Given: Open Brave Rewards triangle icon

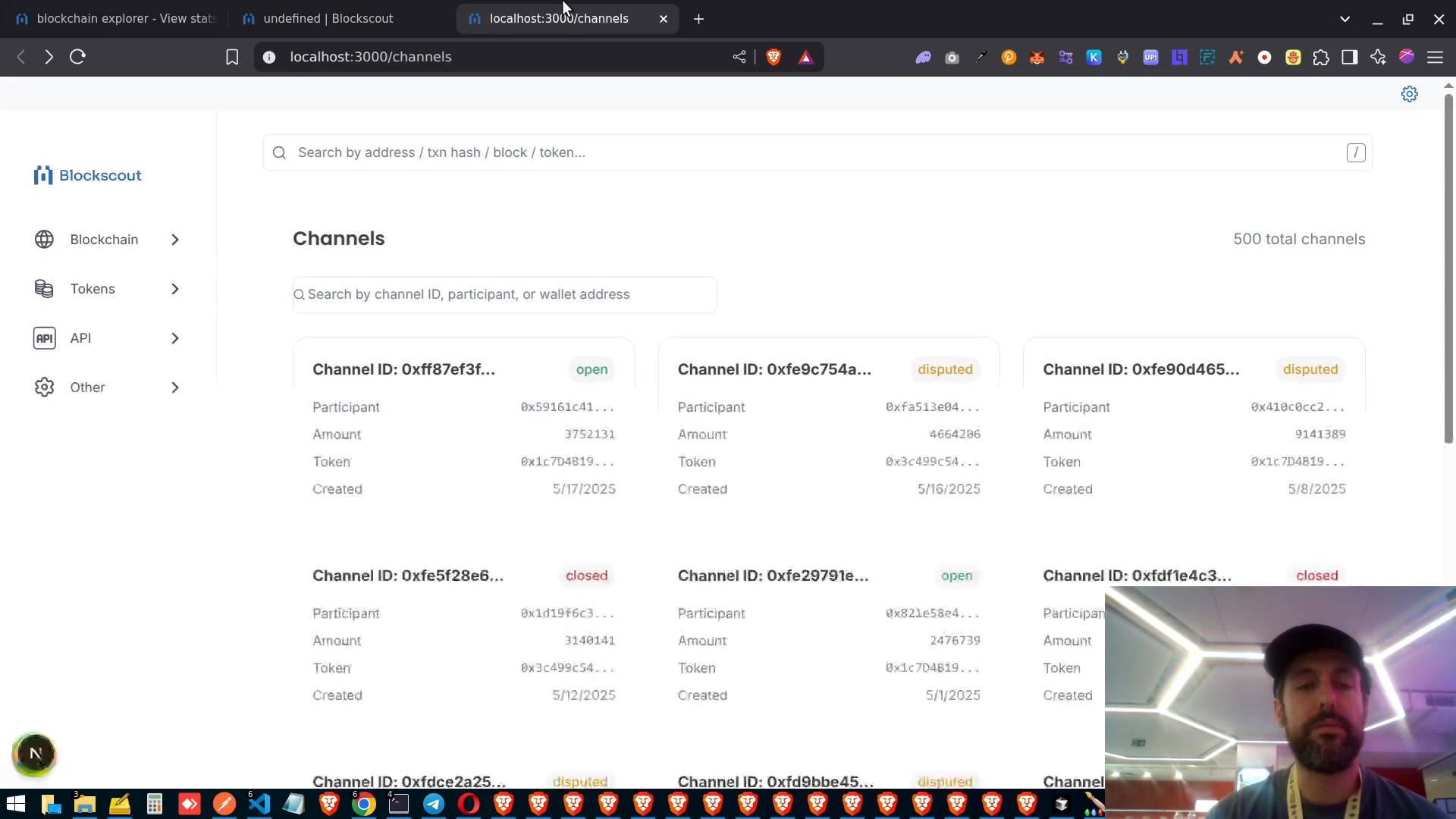Looking at the screenshot, I should 805,57.
